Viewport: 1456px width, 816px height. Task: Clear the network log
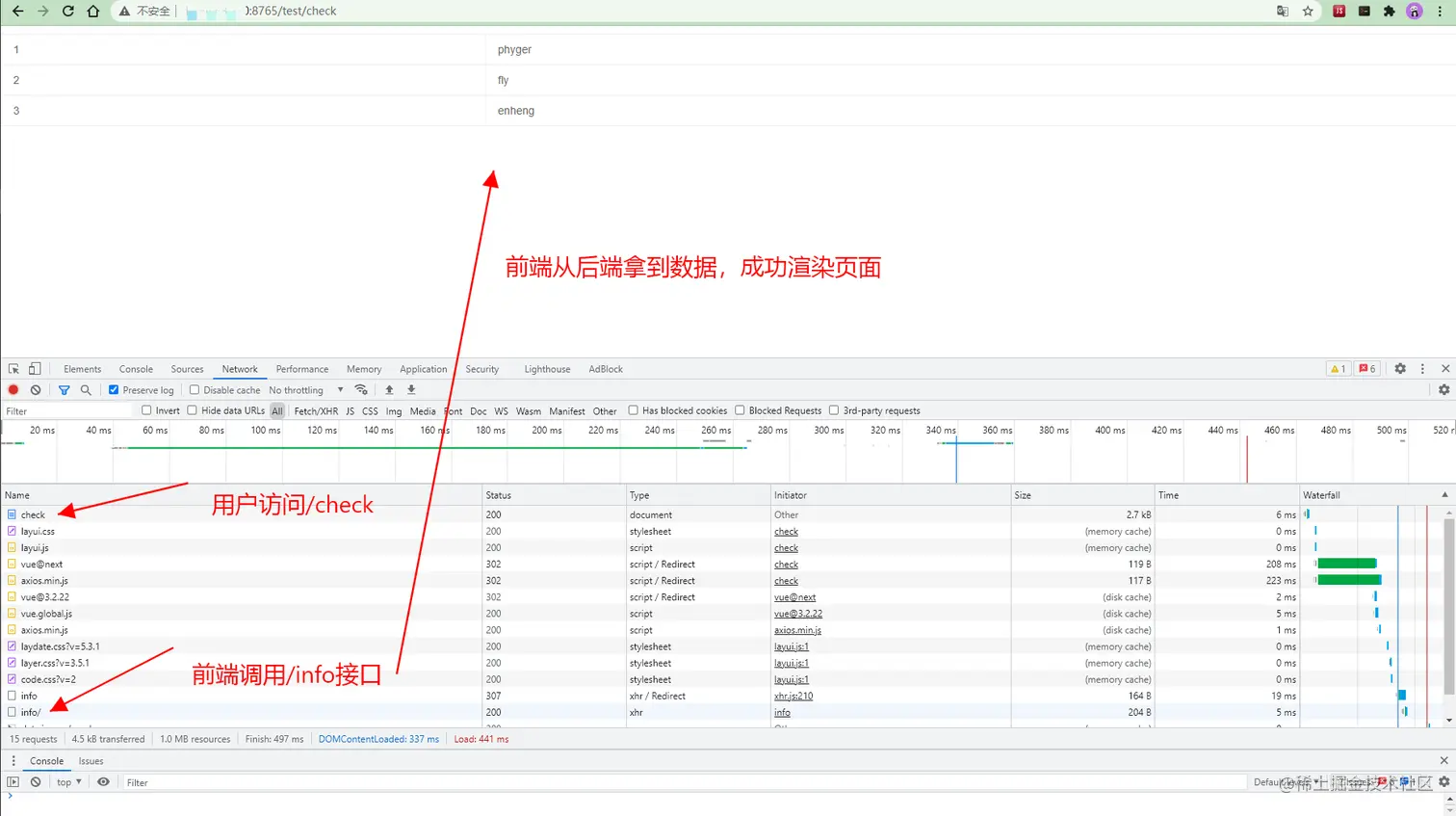click(x=36, y=390)
